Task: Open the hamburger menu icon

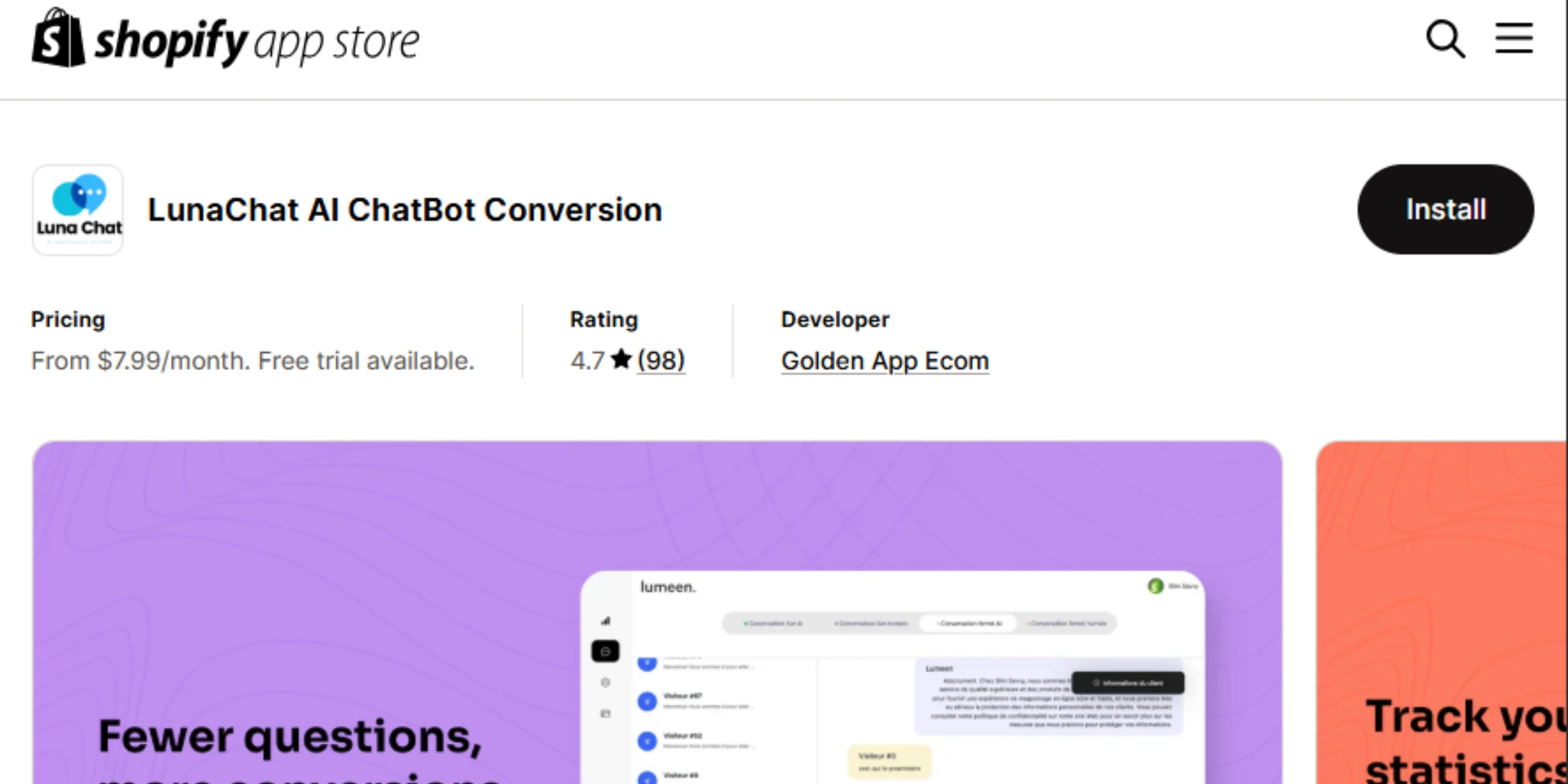Action: coord(1514,38)
